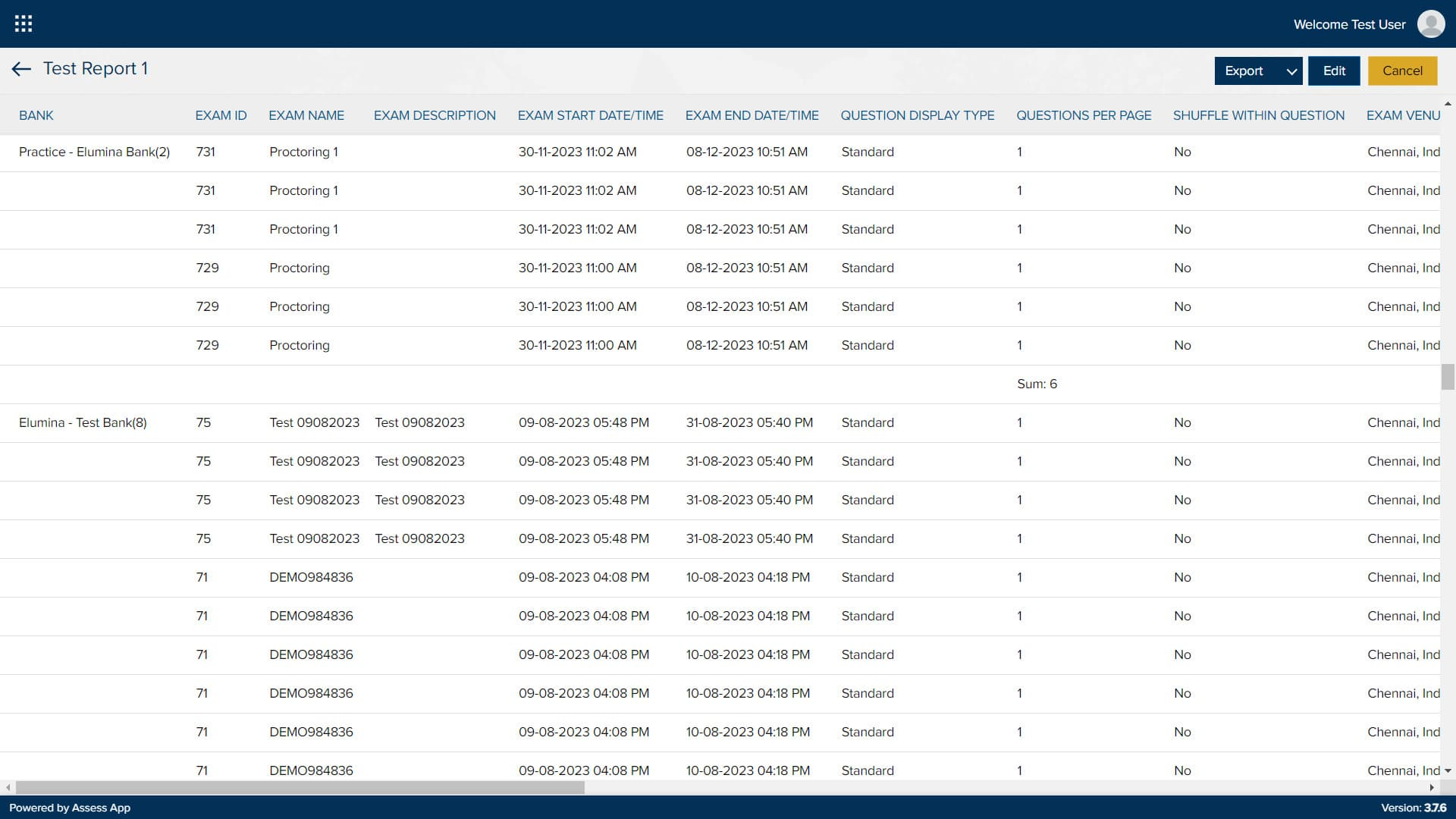Select the Practice - Elumina Bank(2) group row

(94, 152)
